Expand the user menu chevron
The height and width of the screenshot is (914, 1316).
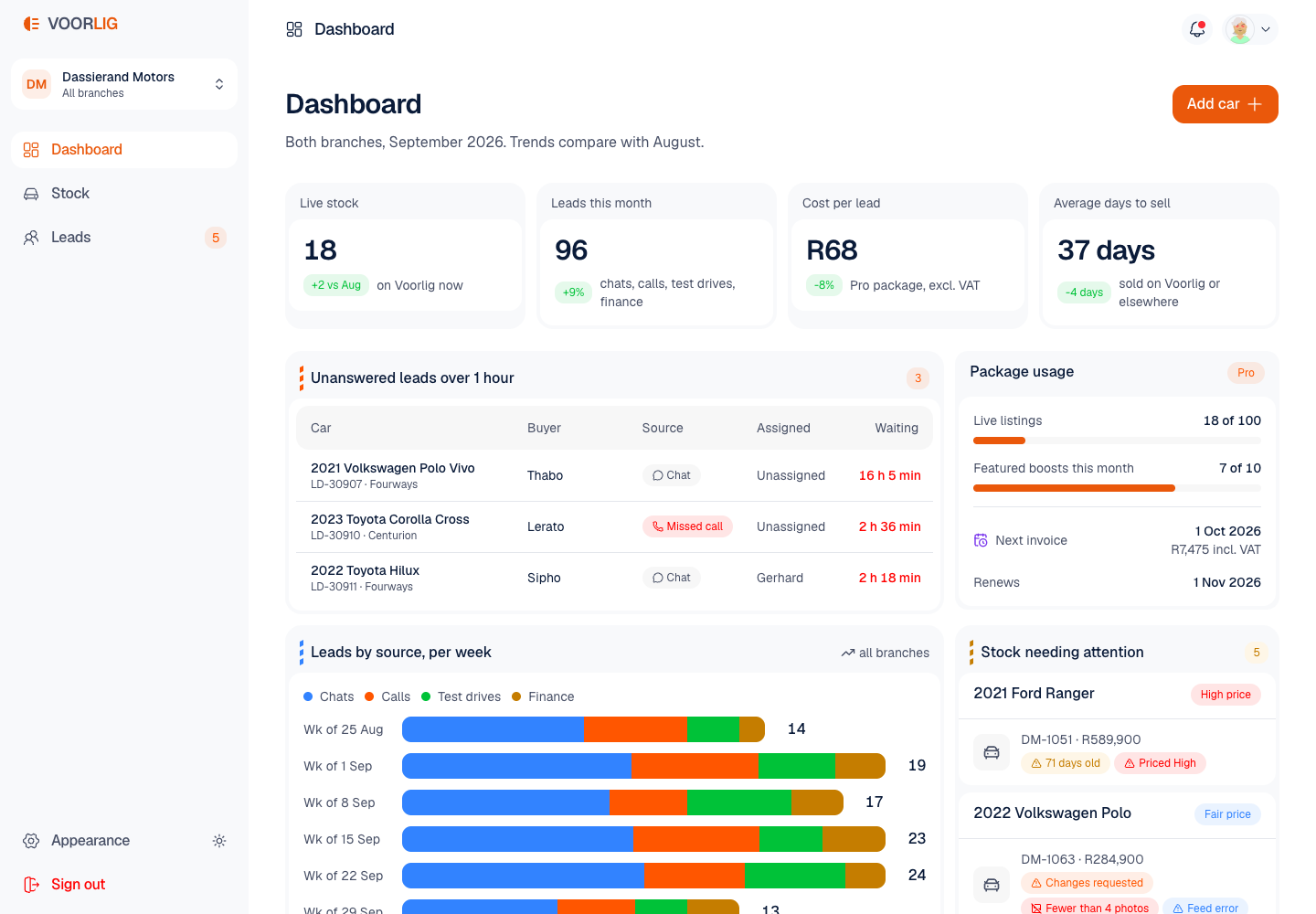tap(1266, 29)
